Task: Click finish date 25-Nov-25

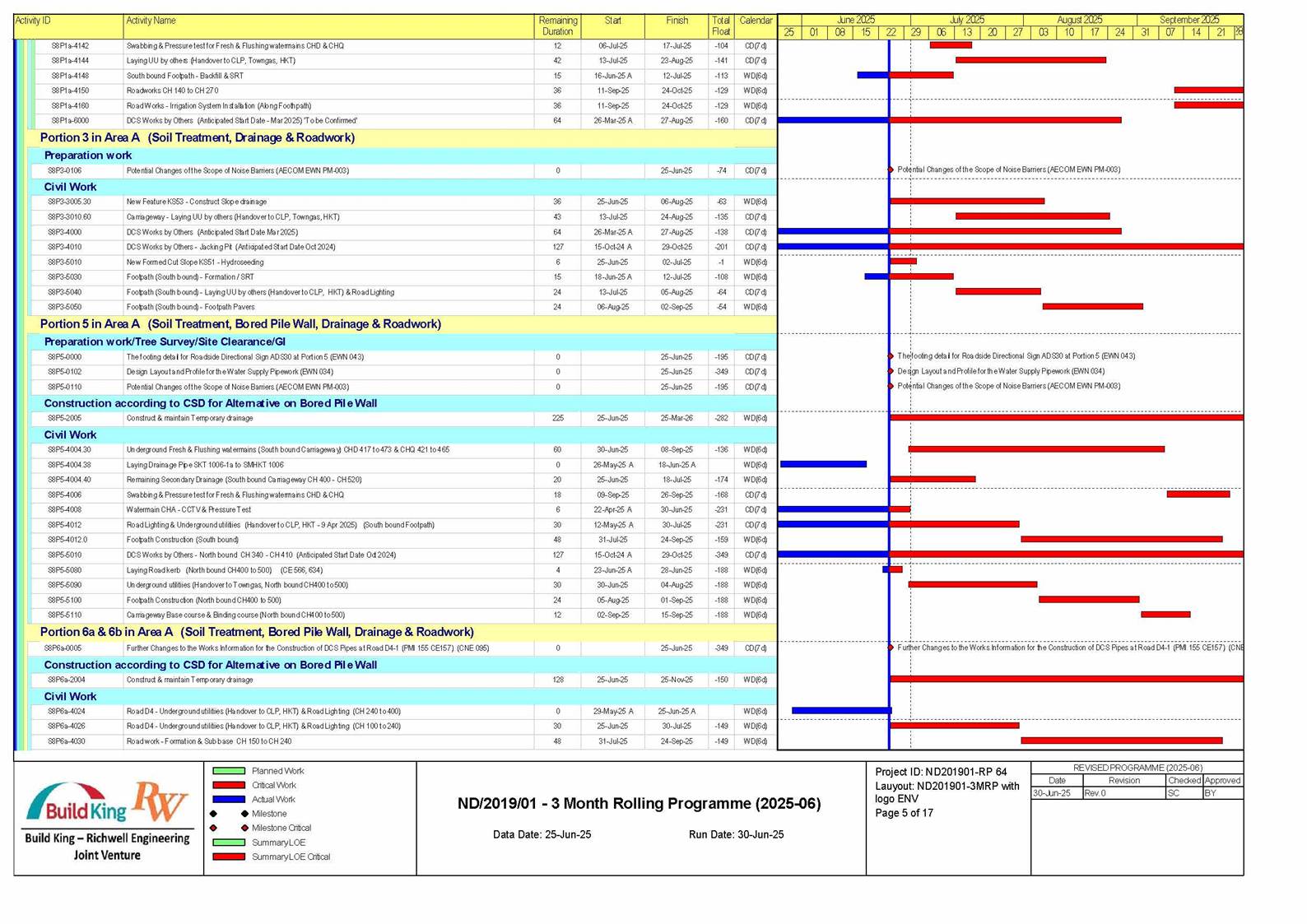Action: click(x=677, y=680)
